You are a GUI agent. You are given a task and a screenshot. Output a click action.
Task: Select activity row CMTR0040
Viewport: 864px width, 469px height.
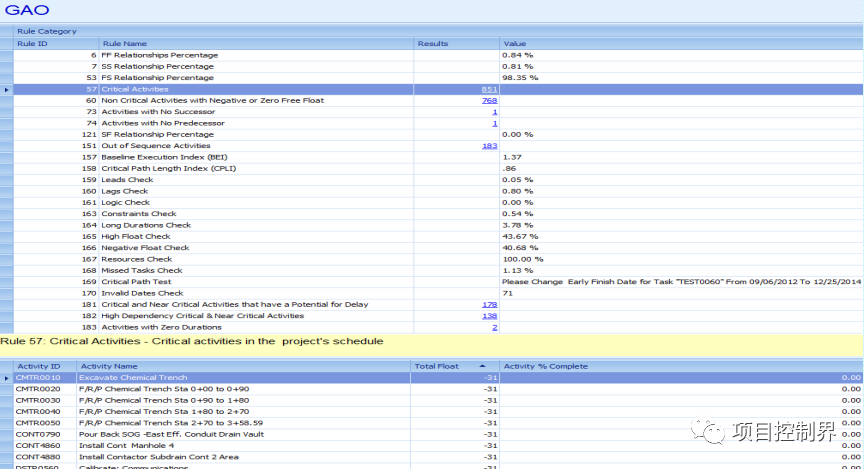[x=439, y=412]
